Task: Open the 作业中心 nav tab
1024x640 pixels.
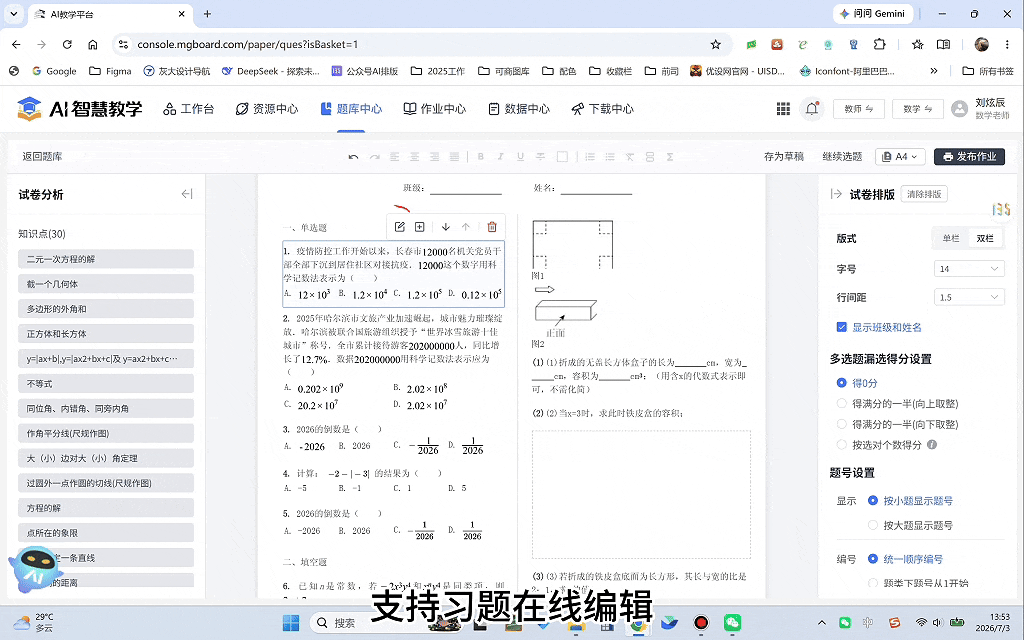Action: (x=435, y=109)
